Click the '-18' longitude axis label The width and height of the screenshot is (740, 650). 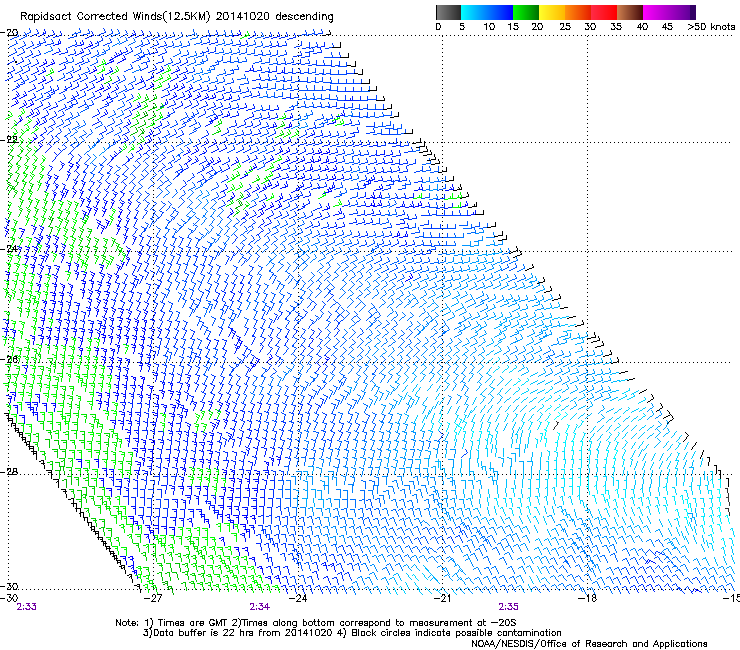pyautogui.click(x=587, y=598)
